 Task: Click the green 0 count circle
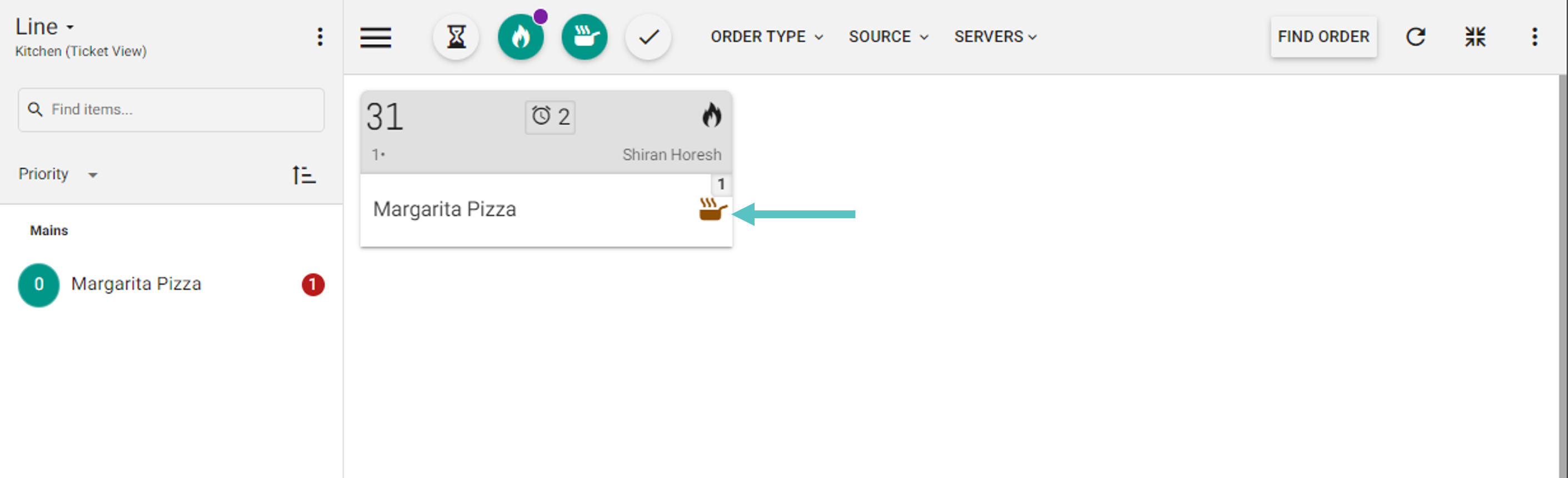(39, 285)
